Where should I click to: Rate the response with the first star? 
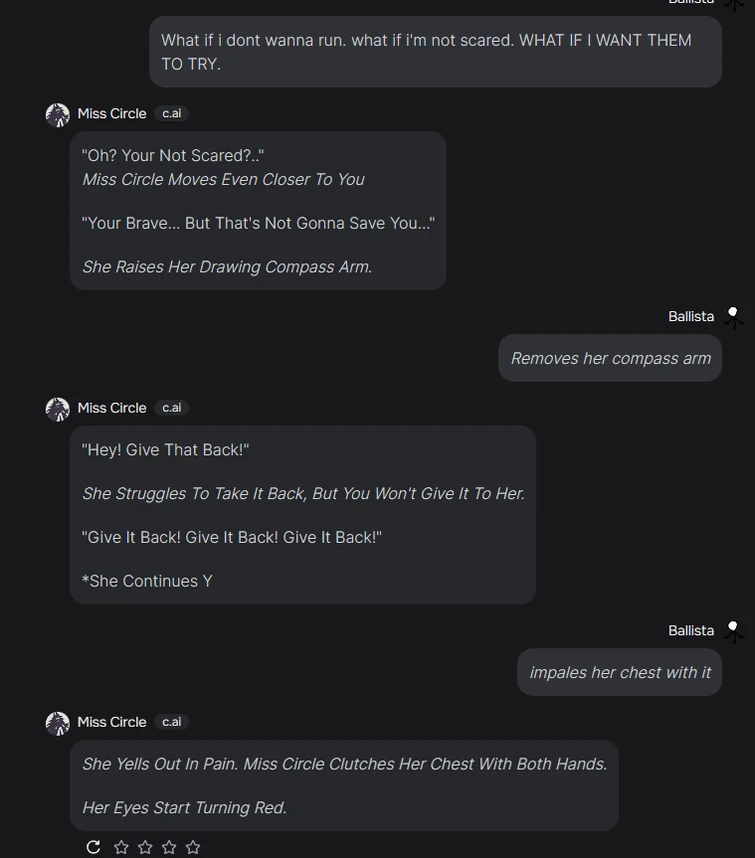pos(120,846)
